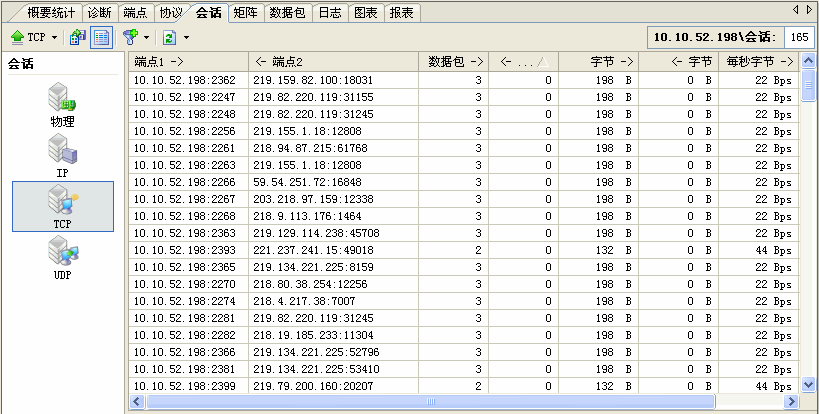Switch to the 报表 tab
Image resolution: width=819 pixels, height=414 pixels.
coord(402,13)
